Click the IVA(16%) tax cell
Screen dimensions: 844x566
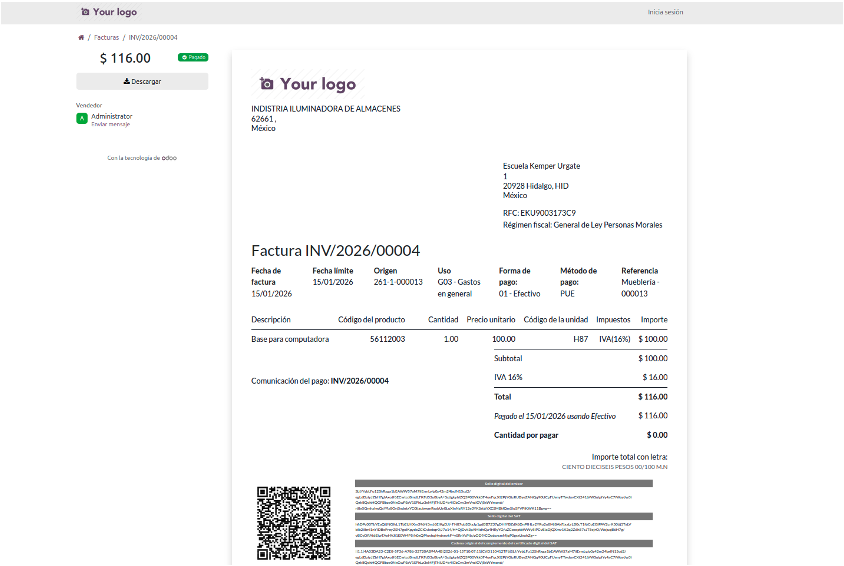[615, 339]
